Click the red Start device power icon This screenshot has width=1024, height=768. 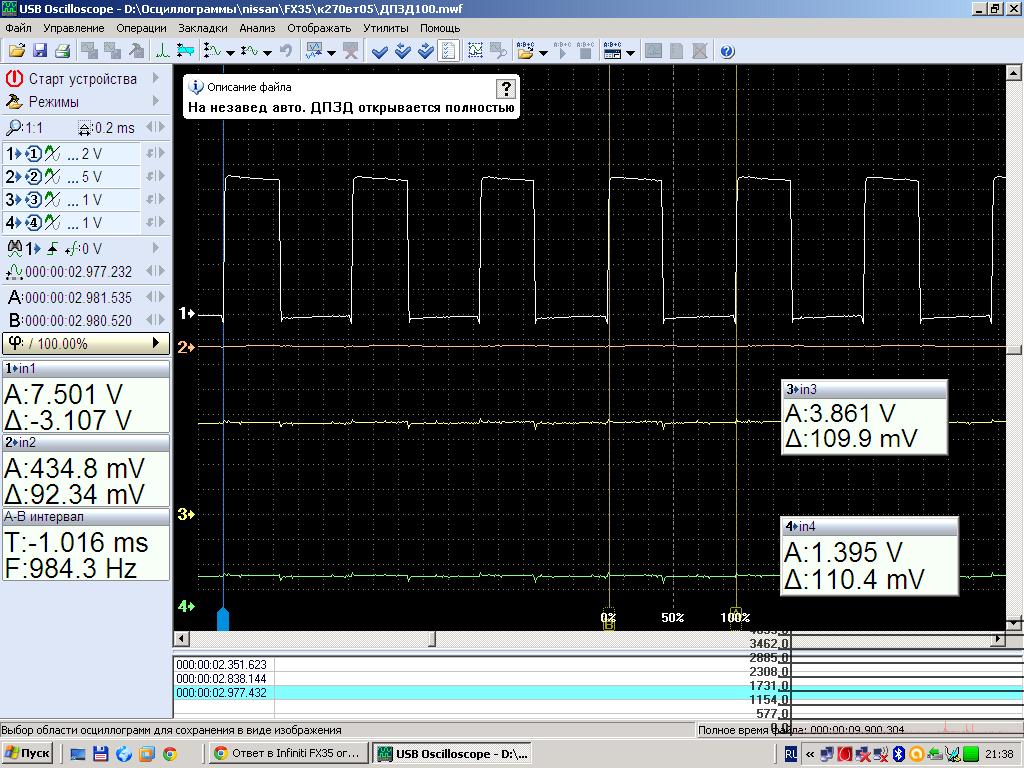14,78
